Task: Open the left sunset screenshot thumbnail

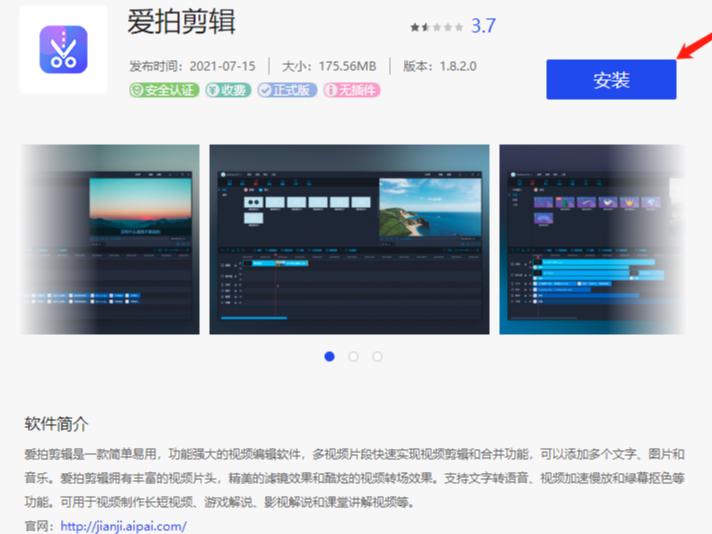Action: 109,239
